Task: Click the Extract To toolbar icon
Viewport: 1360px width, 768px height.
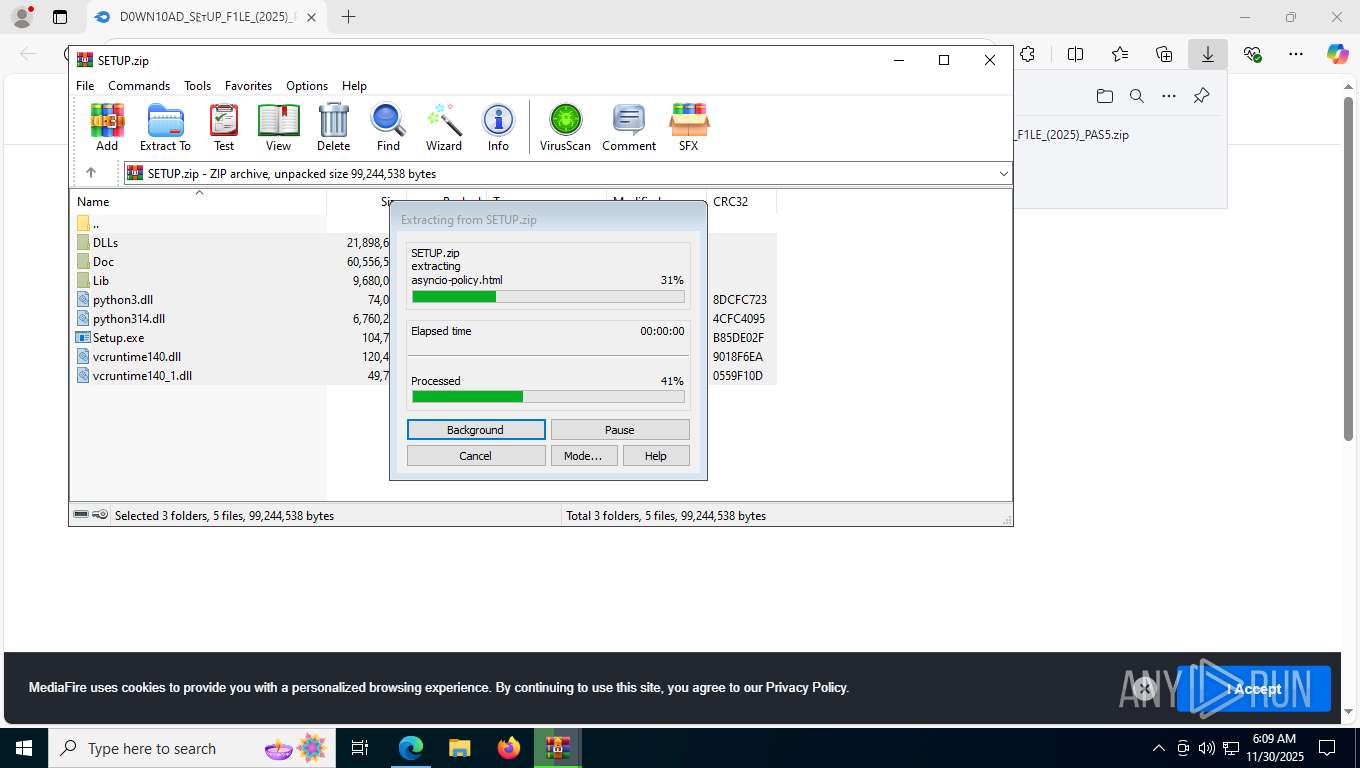Action: coord(165,127)
